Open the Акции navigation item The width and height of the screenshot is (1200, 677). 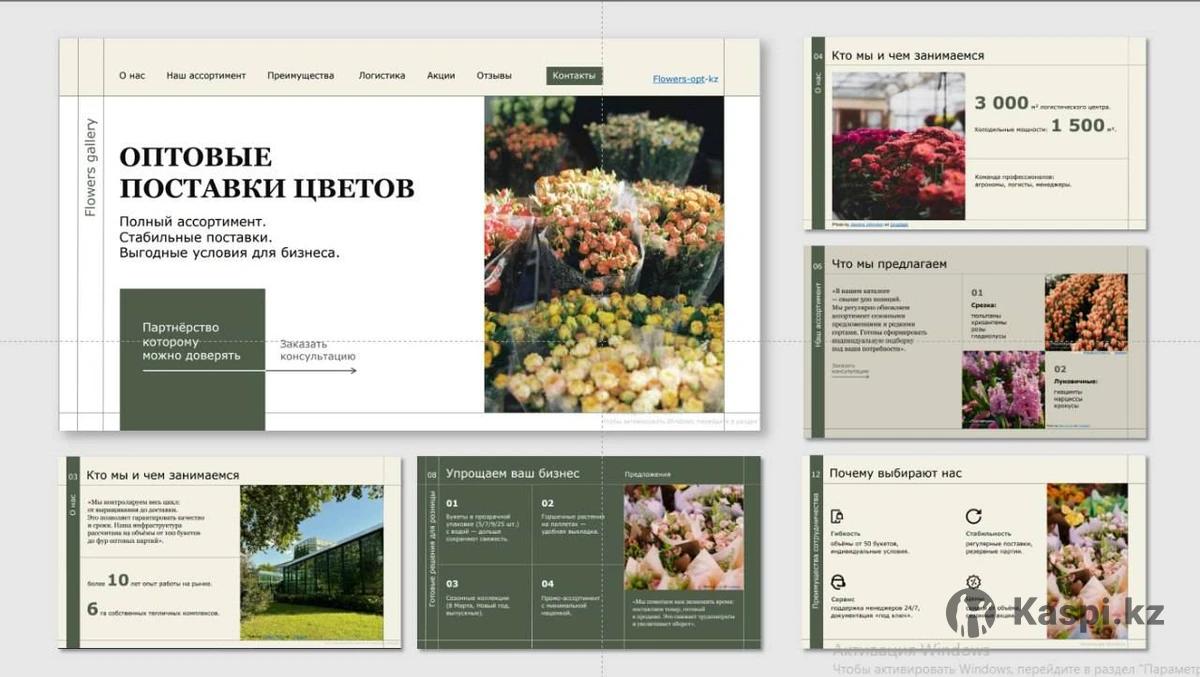coord(441,76)
